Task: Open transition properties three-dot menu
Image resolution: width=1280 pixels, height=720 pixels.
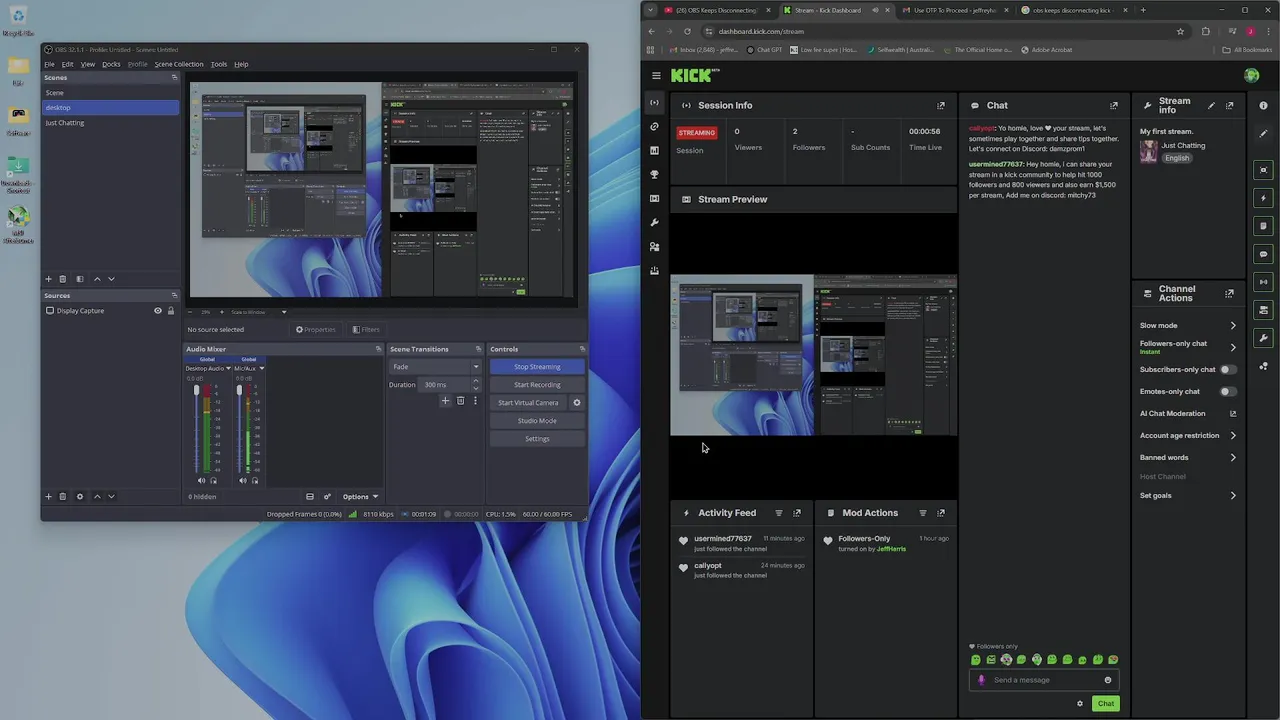Action: [x=475, y=401]
